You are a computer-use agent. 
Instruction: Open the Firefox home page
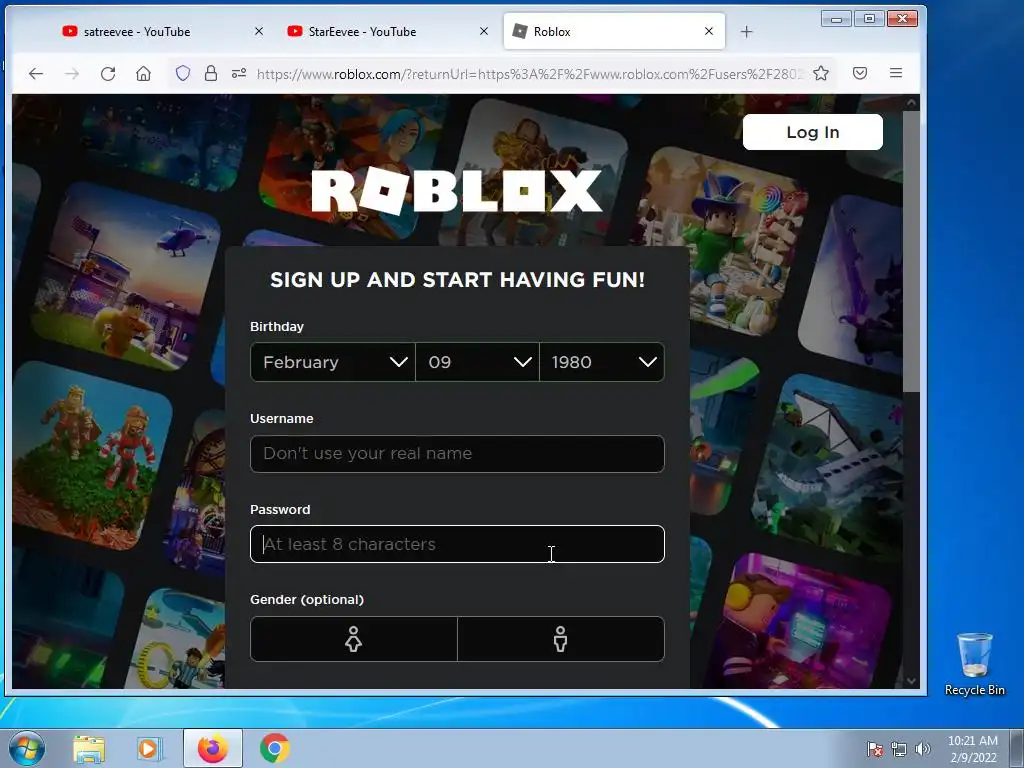(144, 74)
